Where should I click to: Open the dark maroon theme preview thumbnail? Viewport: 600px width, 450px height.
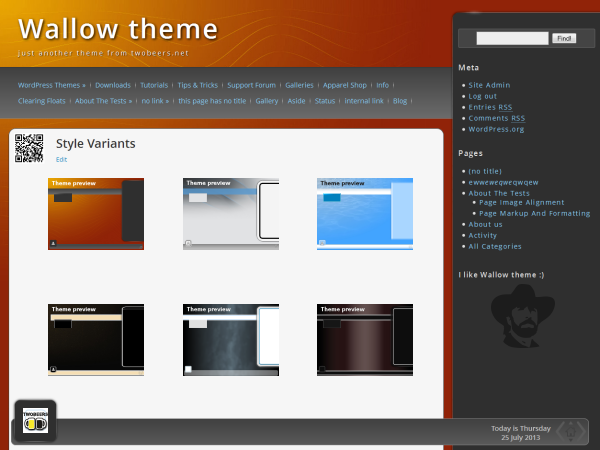[x=365, y=340]
